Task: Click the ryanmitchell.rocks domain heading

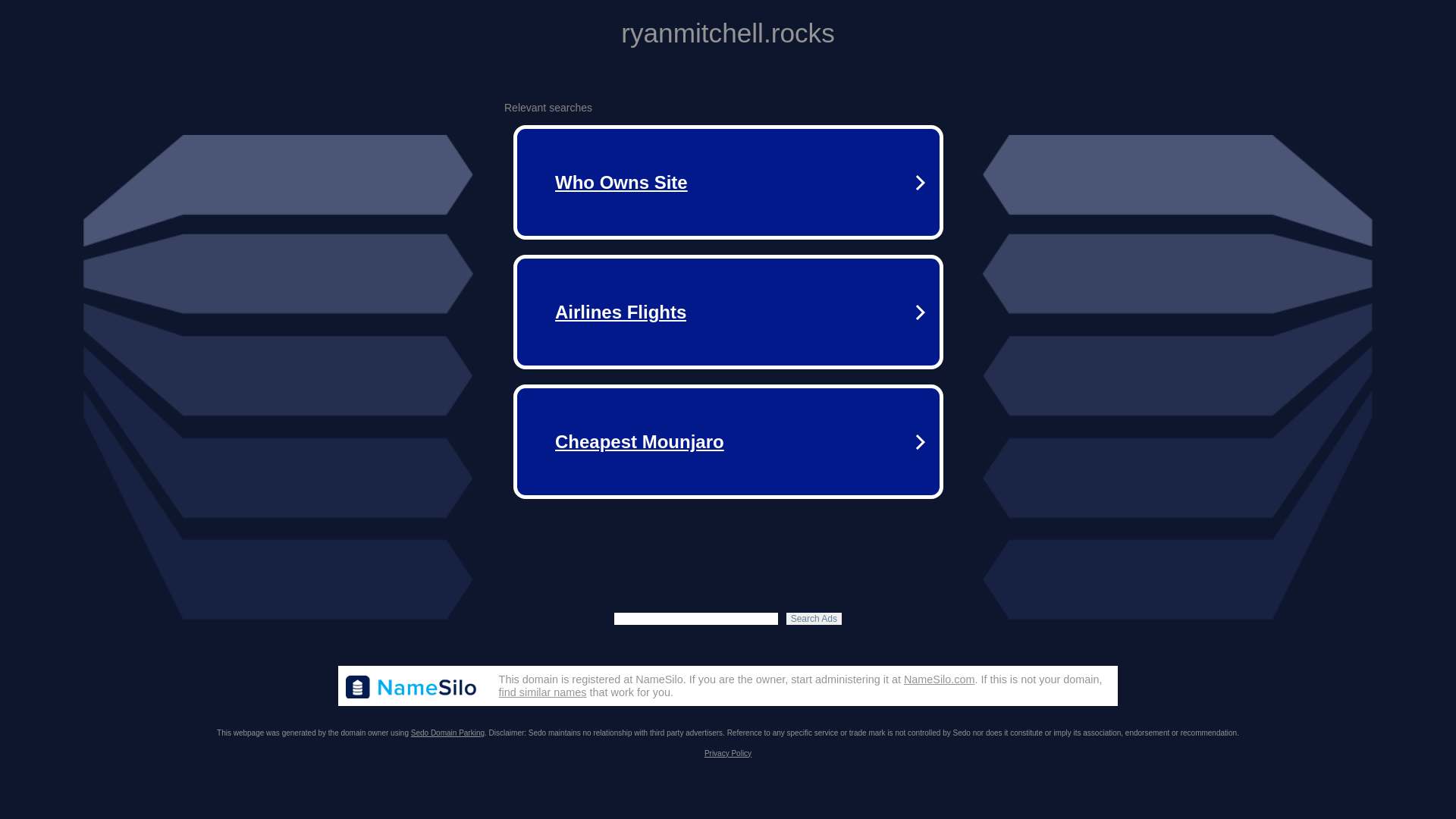Action: [727, 33]
